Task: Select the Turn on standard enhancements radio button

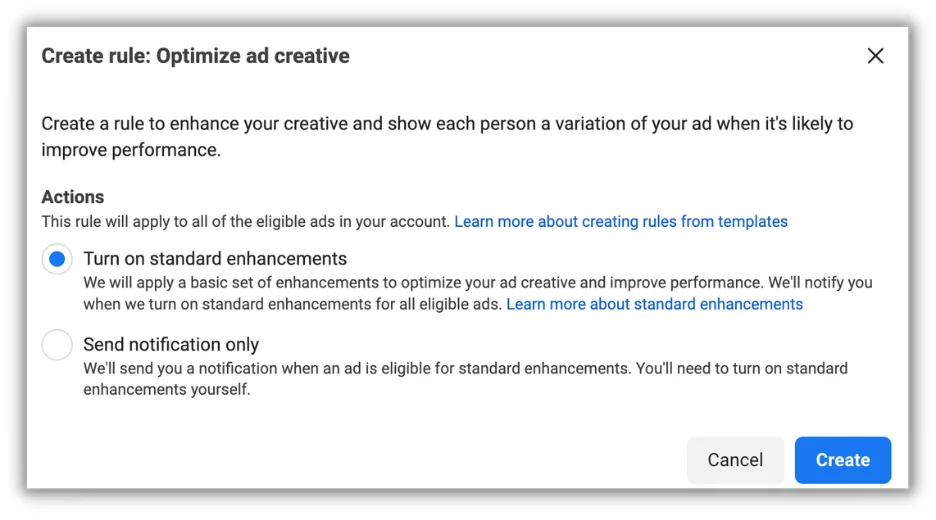Action: (x=57, y=259)
